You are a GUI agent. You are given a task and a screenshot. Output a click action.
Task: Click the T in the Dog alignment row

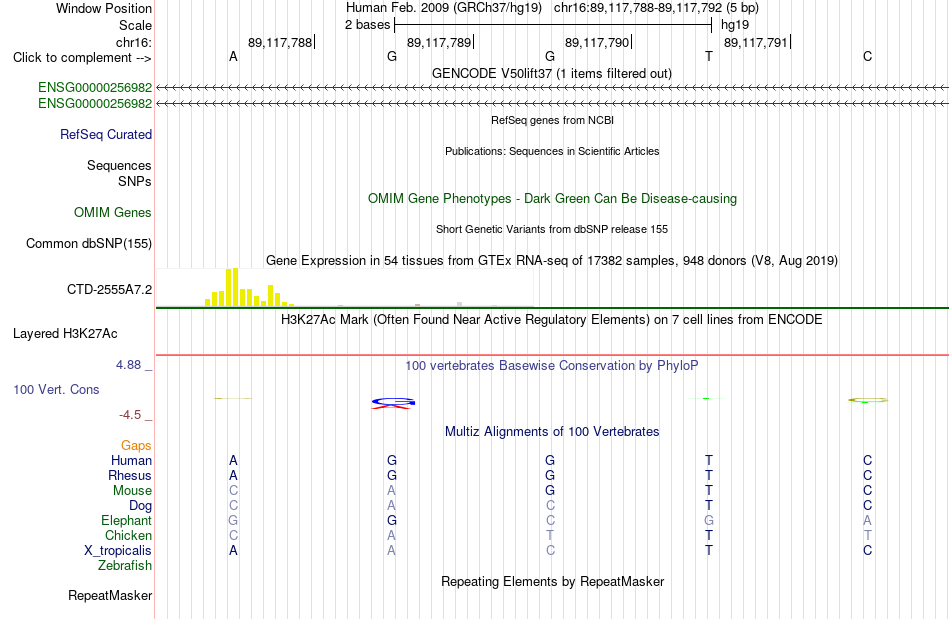tap(709, 506)
